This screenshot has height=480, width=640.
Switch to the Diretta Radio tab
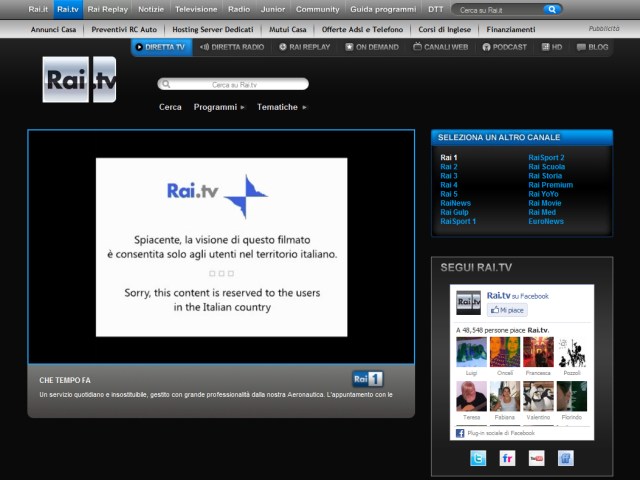(231, 47)
